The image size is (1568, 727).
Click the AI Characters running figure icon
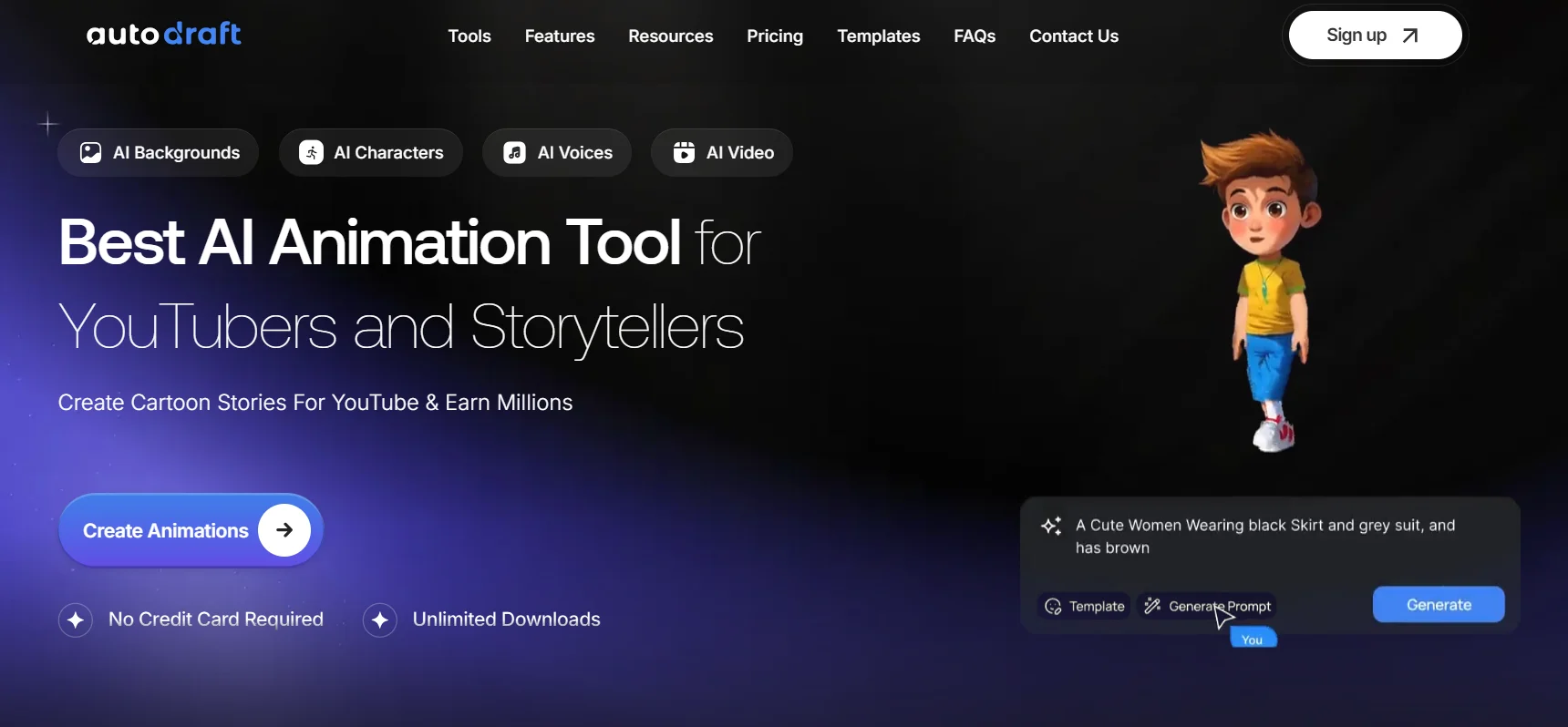coord(312,152)
